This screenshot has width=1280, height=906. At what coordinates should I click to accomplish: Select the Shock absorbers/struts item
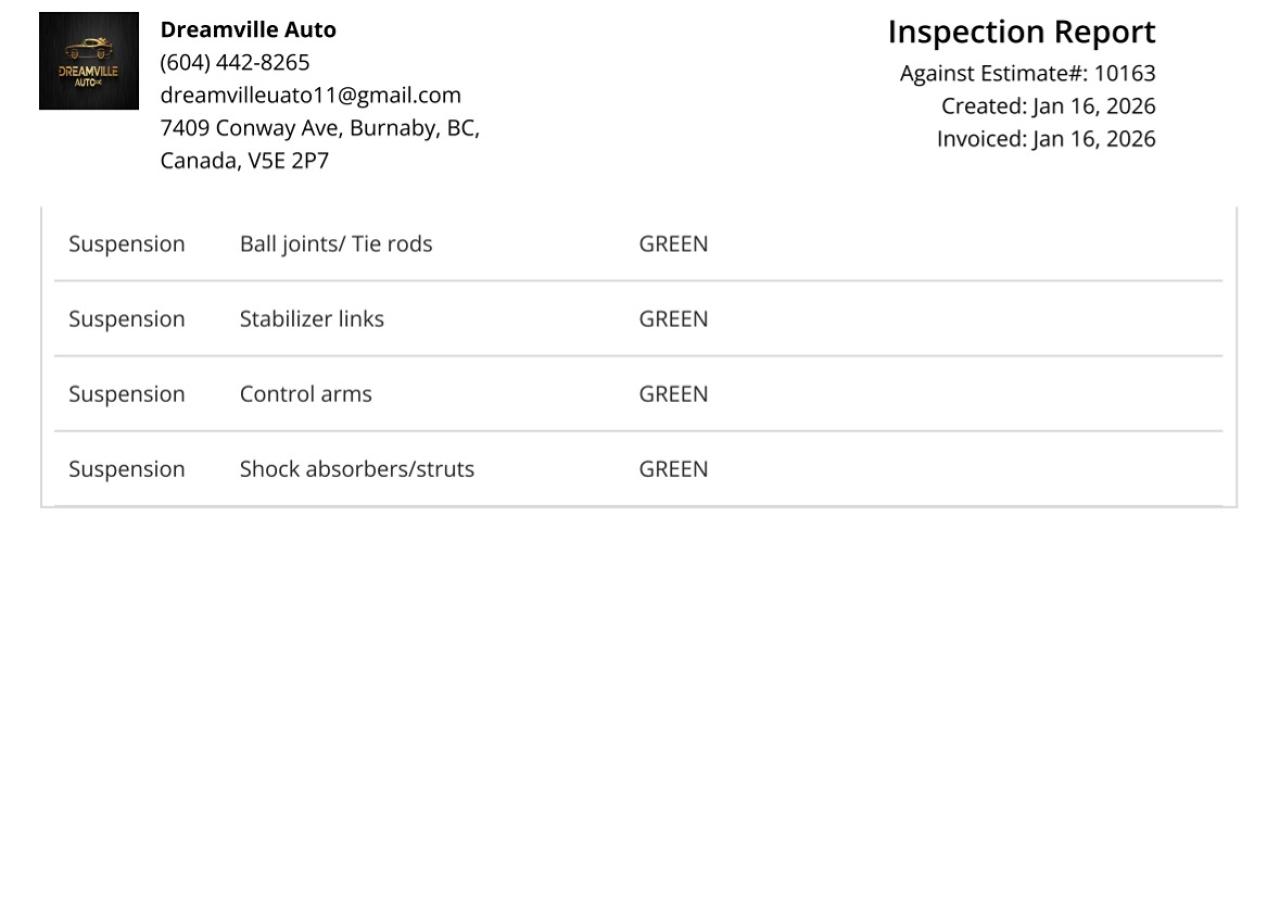click(357, 470)
